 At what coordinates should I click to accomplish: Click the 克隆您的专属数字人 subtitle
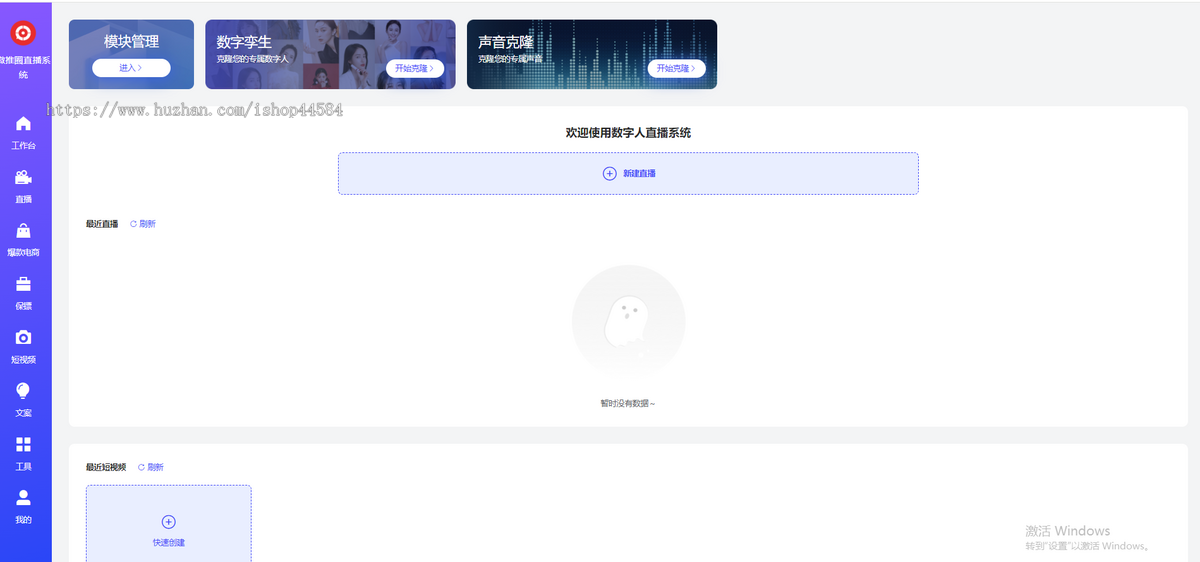point(252,59)
